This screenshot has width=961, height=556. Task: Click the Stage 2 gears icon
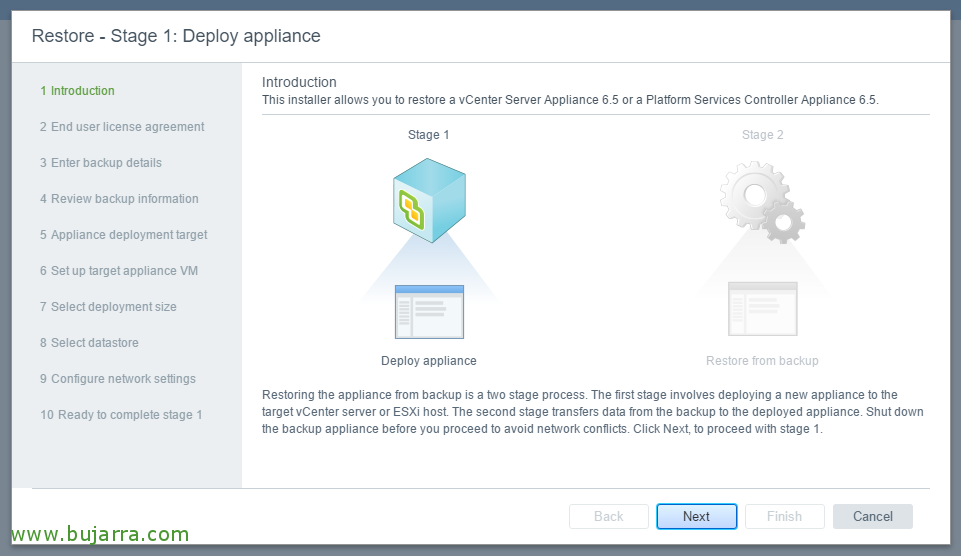(x=762, y=202)
